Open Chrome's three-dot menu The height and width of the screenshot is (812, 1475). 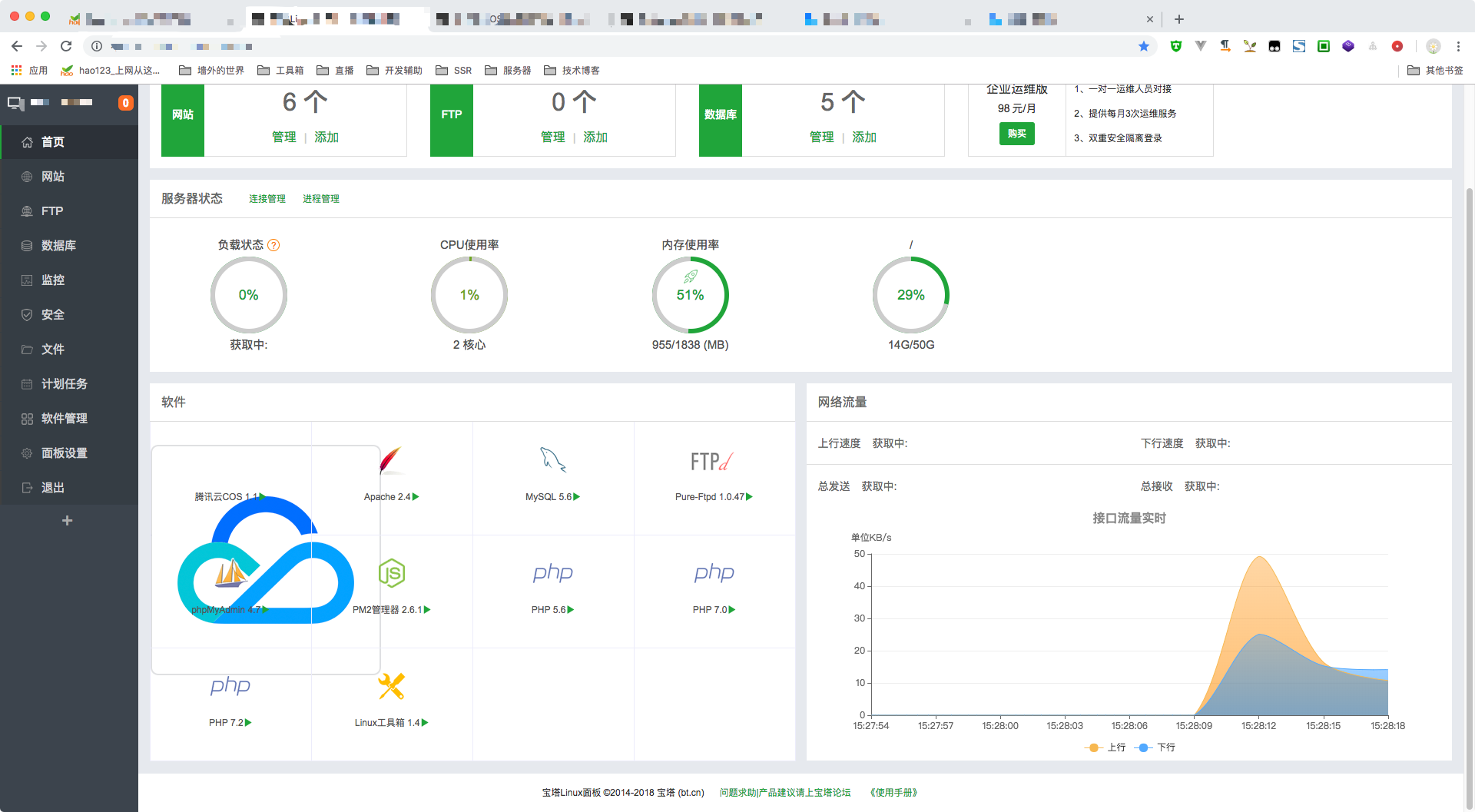pos(1458,46)
